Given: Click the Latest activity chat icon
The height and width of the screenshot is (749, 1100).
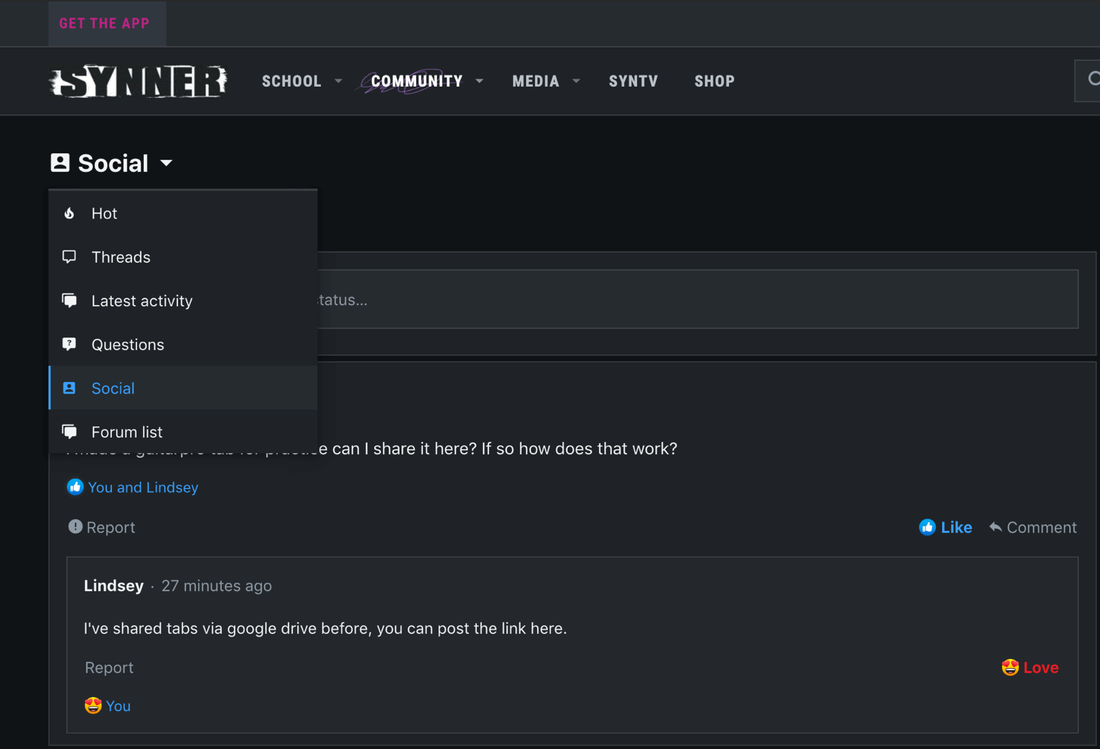Looking at the screenshot, I should (68, 300).
